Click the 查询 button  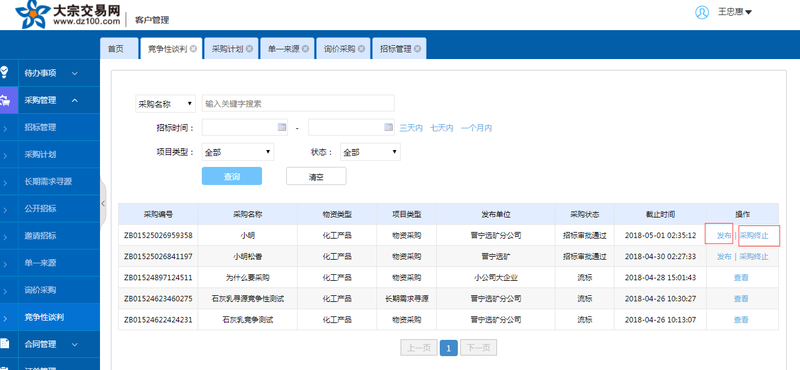click(x=232, y=176)
